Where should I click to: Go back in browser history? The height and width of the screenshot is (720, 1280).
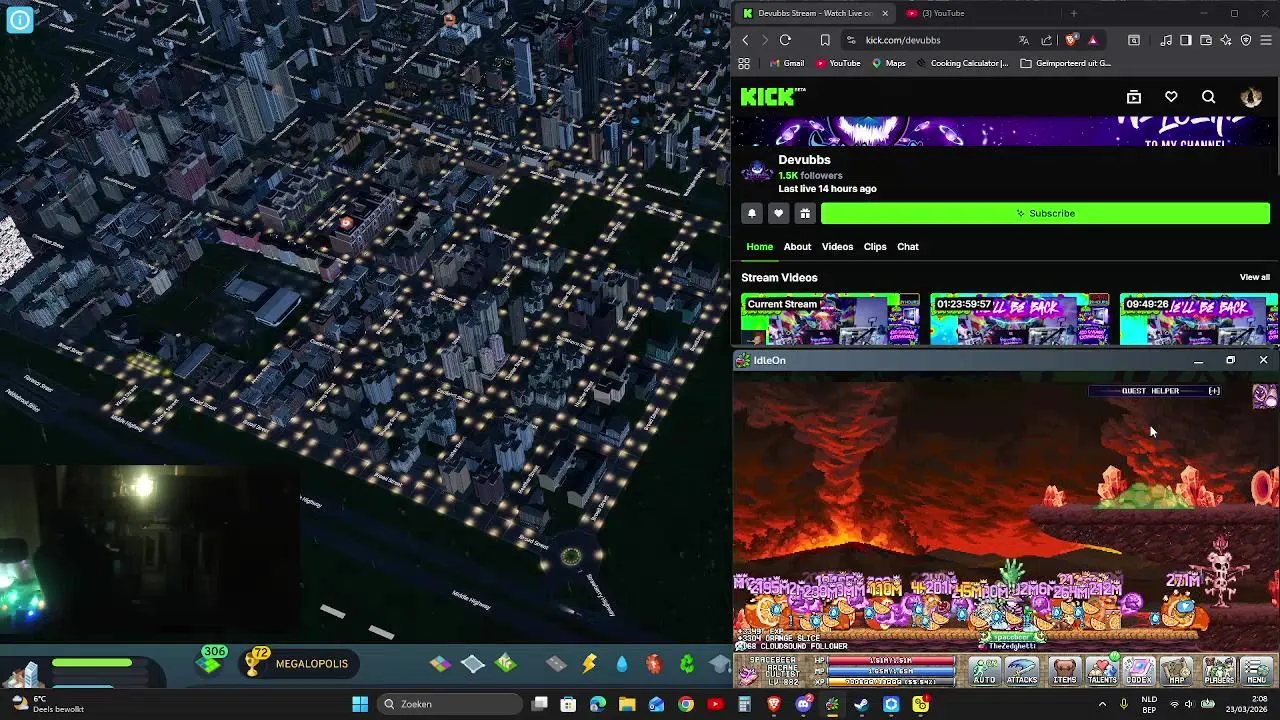click(745, 40)
